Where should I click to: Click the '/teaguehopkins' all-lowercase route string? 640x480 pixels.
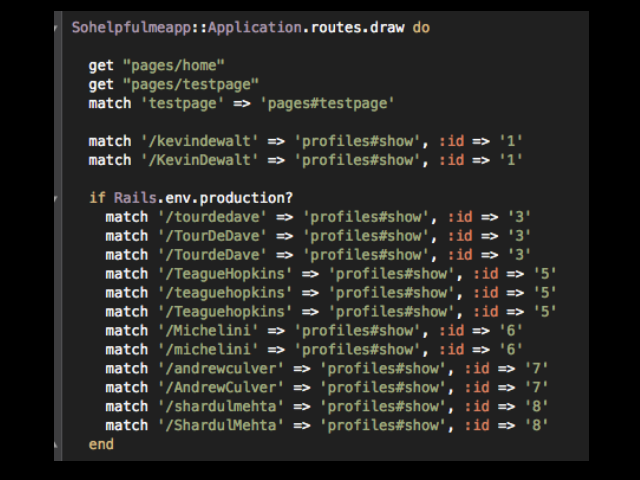(226, 293)
